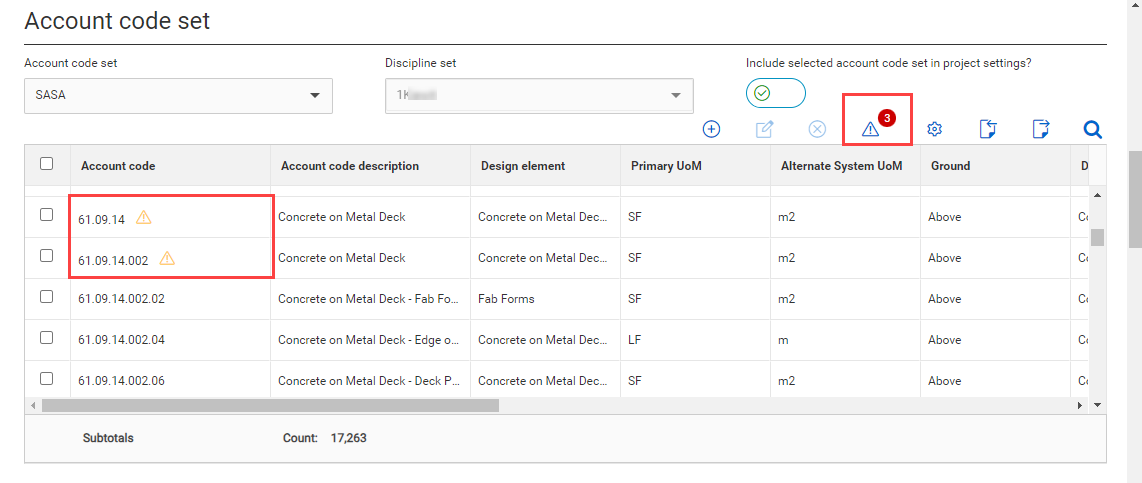Image resolution: width=1142 pixels, height=483 pixels.
Task: Select checkbox for row 61.09.14.002.02
Action: pyautogui.click(x=47, y=297)
